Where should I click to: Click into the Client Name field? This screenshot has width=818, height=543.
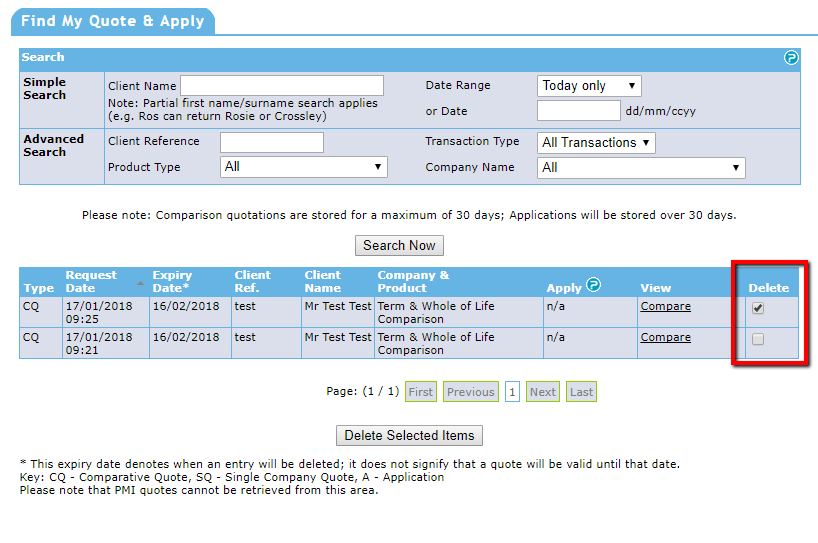point(281,86)
